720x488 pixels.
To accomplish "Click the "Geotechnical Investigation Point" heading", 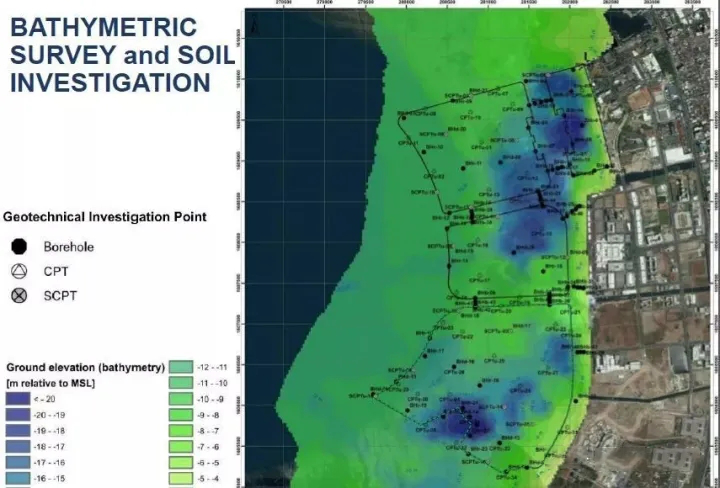I will (x=105, y=216).
